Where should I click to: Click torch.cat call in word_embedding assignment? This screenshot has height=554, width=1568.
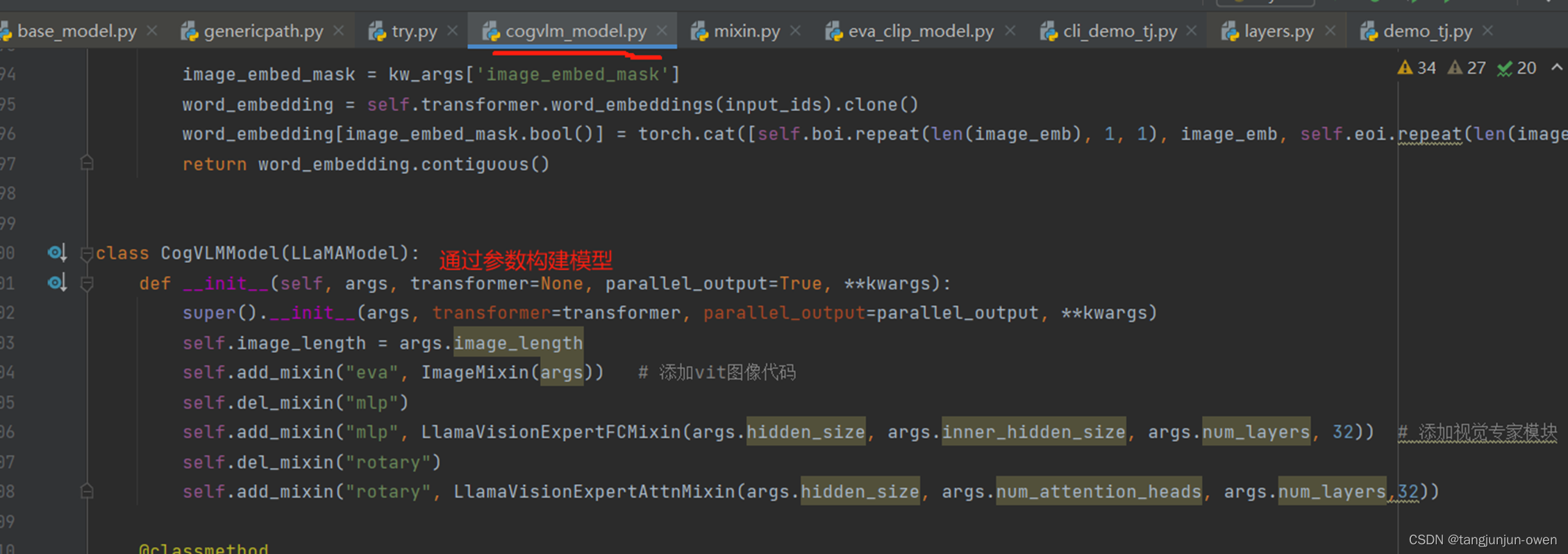[x=686, y=134]
